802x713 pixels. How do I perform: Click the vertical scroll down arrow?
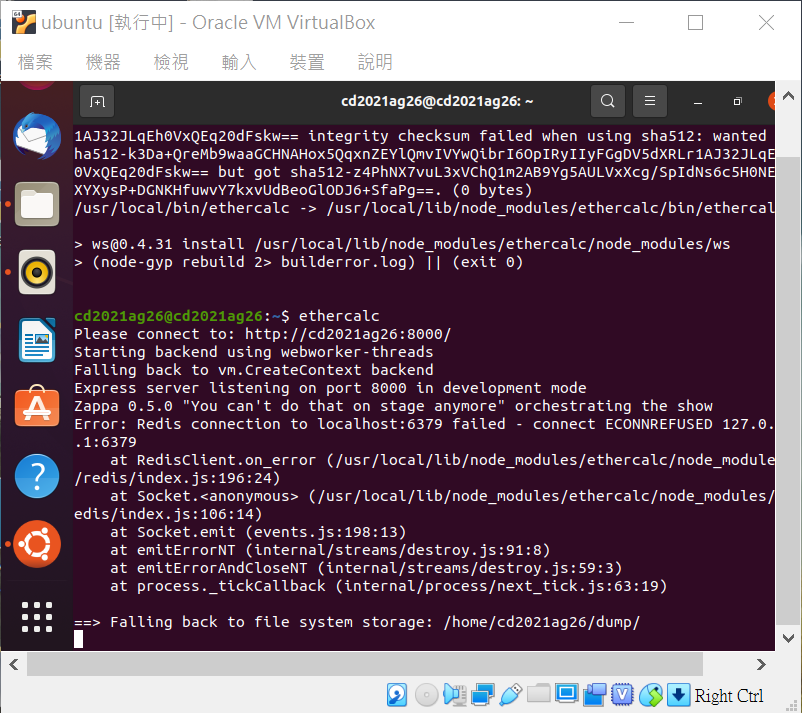click(x=788, y=638)
